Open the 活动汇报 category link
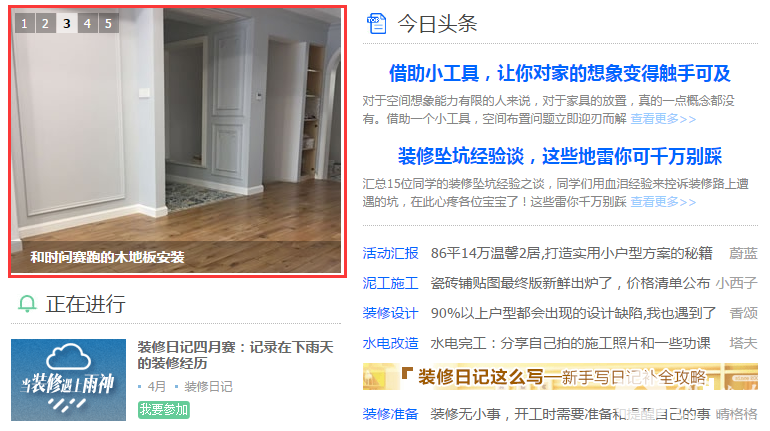770x431 pixels. coord(390,253)
